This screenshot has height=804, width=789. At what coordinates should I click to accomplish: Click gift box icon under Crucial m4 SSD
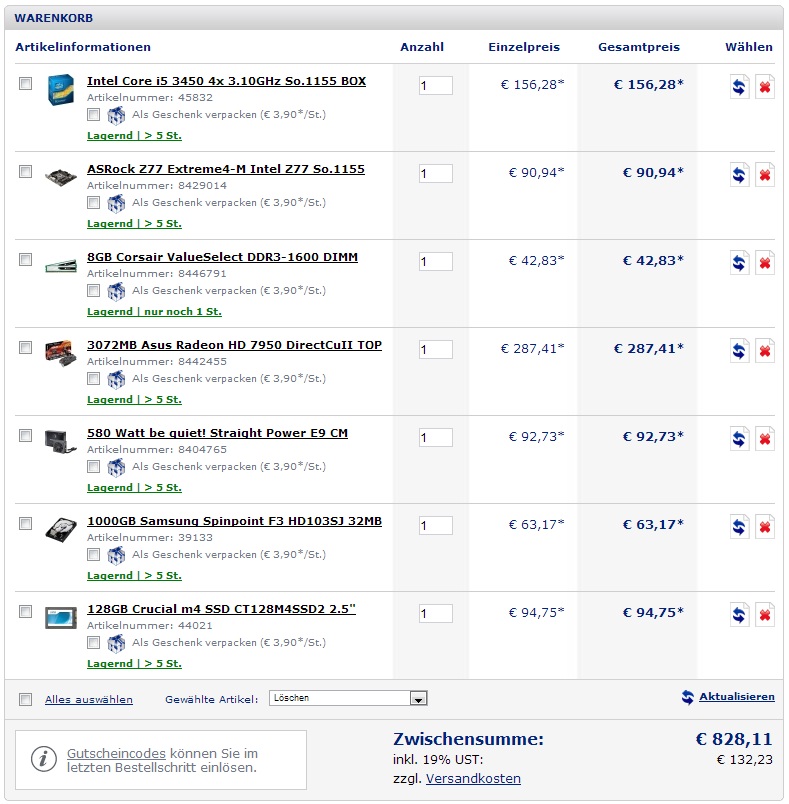pyautogui.click(x=116, y=644)
